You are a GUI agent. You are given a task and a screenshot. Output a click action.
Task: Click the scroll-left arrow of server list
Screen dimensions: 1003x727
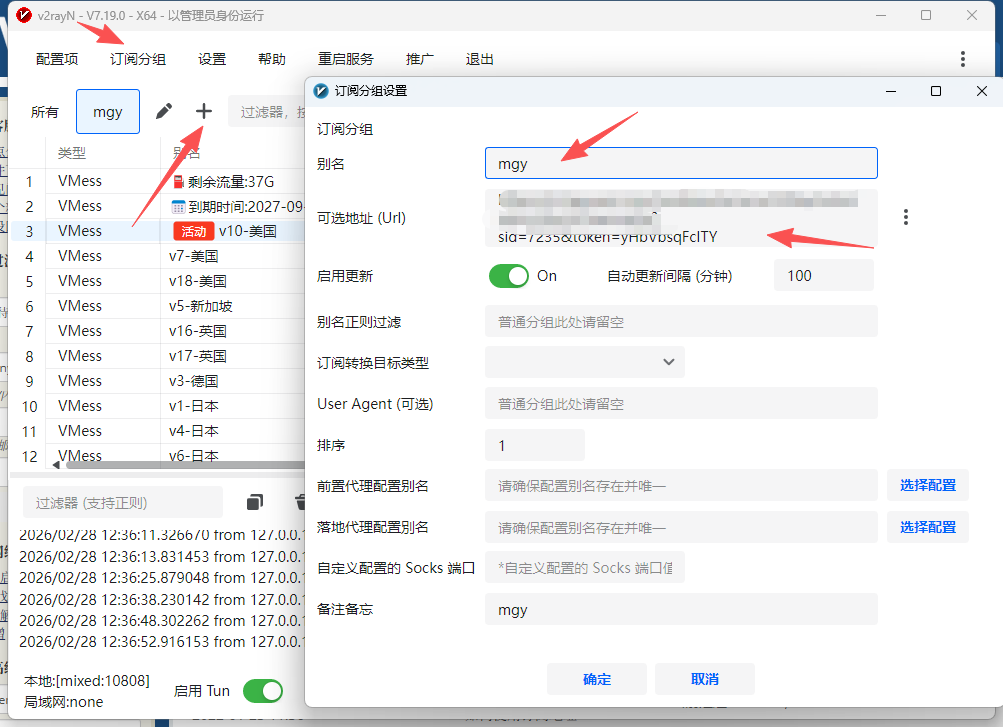[x=56, y=465]
